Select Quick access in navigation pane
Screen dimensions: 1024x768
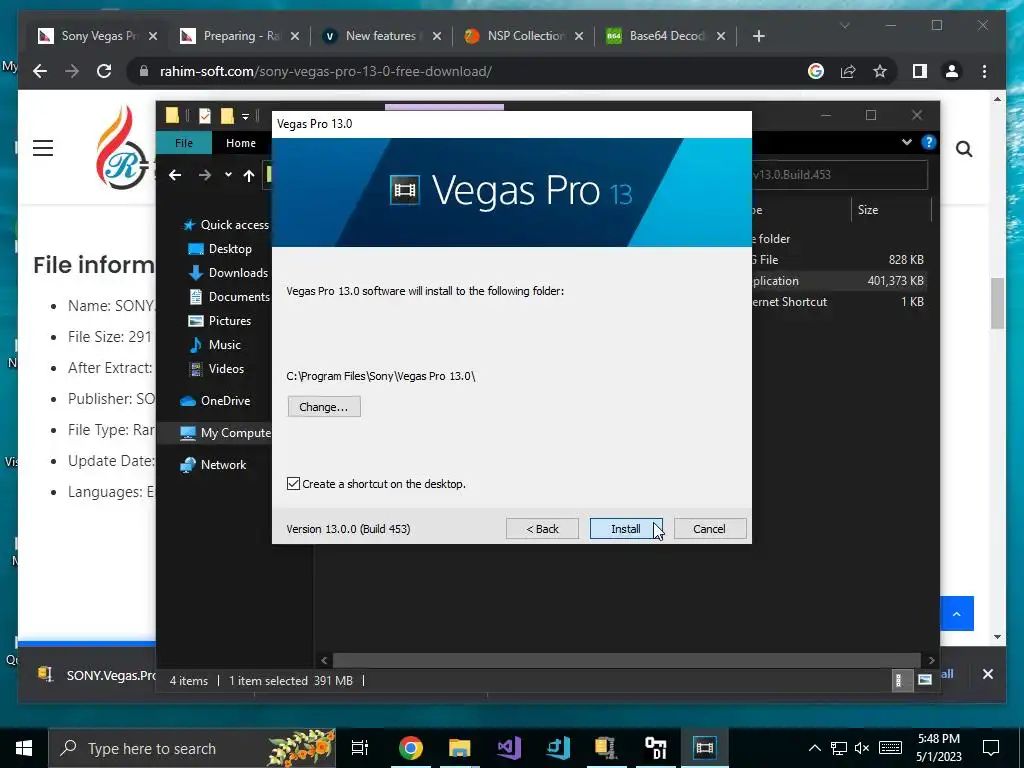[225, 225]
